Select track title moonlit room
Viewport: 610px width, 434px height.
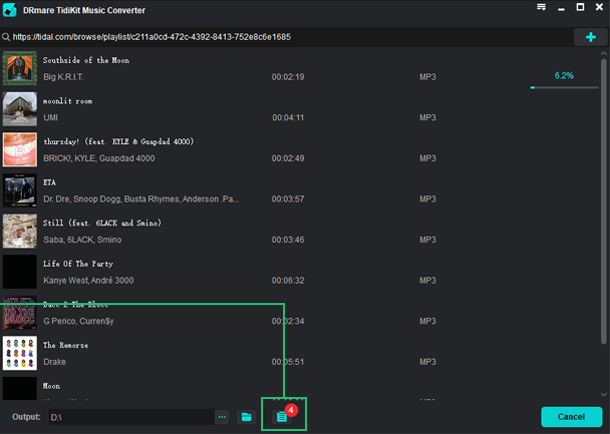tap(67, 101)
